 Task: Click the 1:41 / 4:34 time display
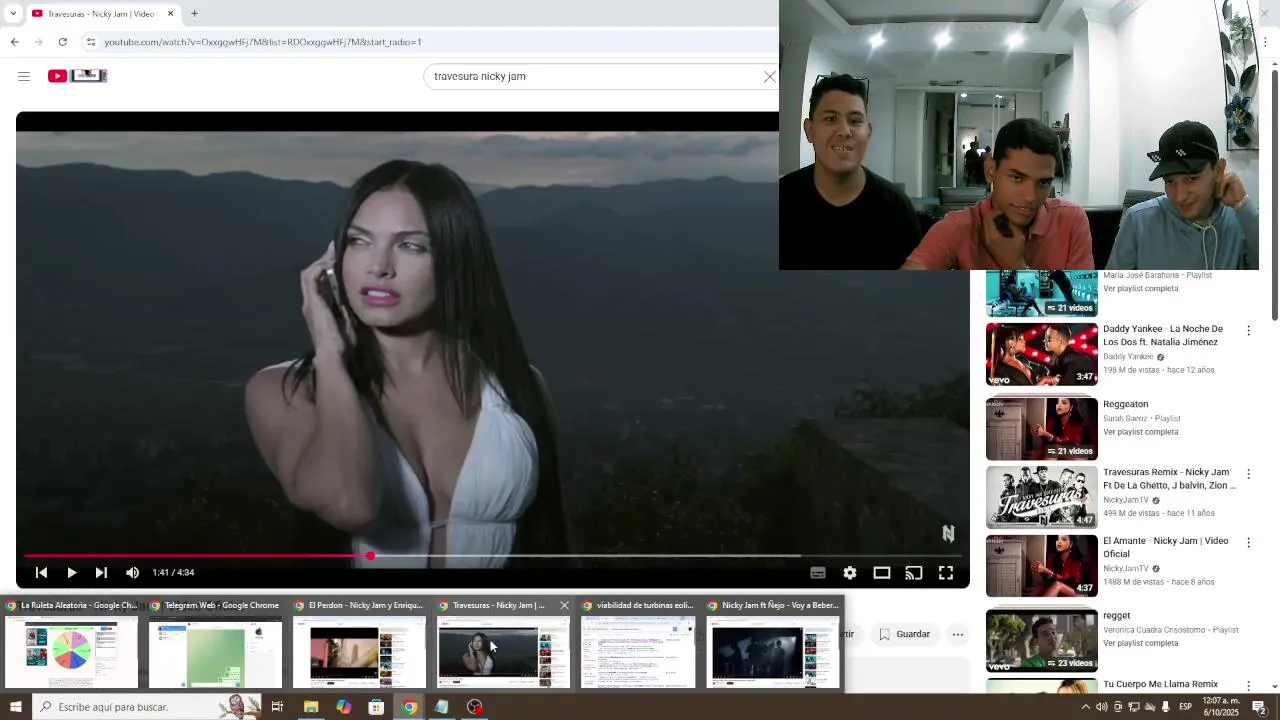(x=173, y=573)
